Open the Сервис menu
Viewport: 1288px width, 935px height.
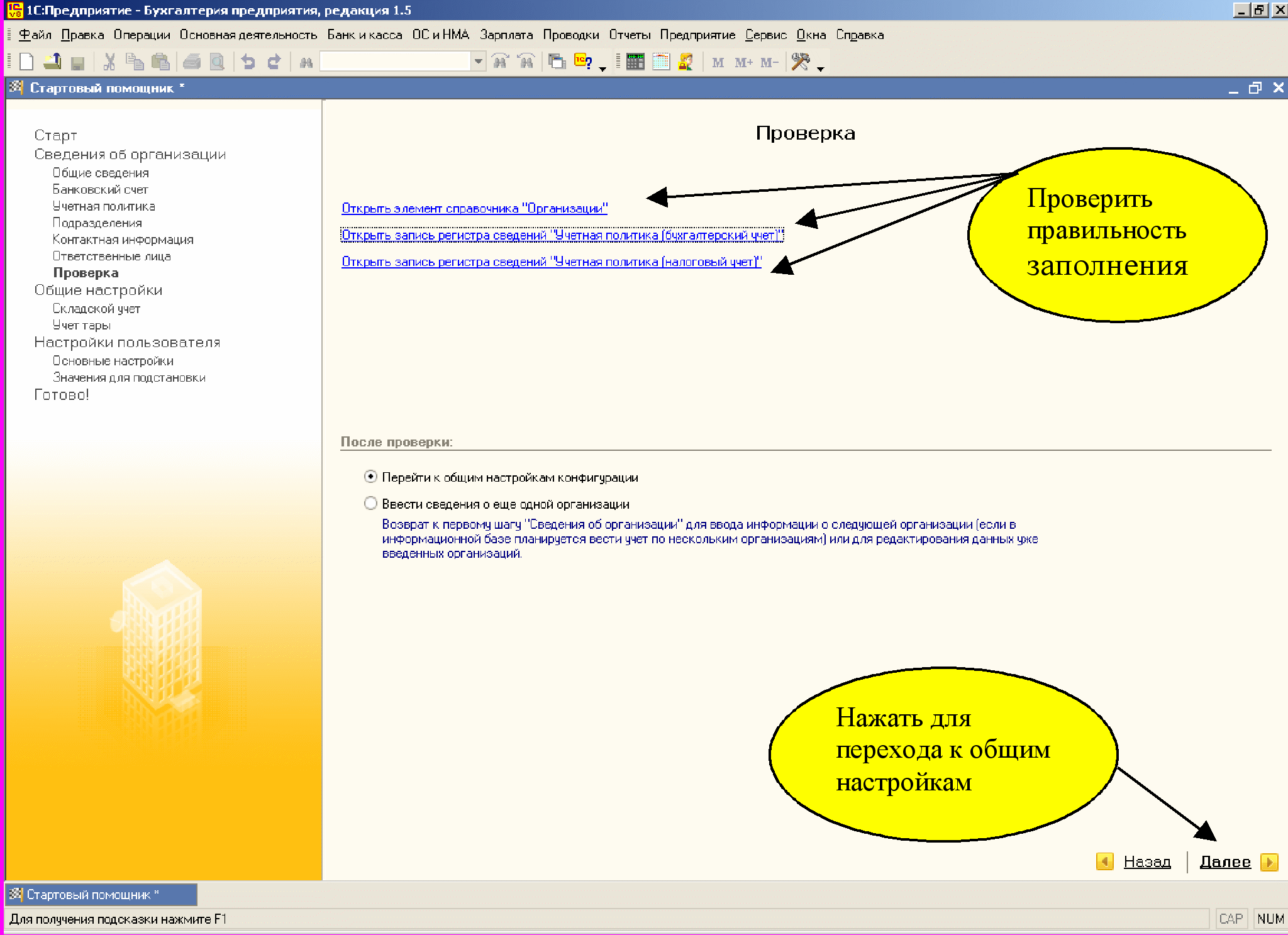click(x=766, y=35)
